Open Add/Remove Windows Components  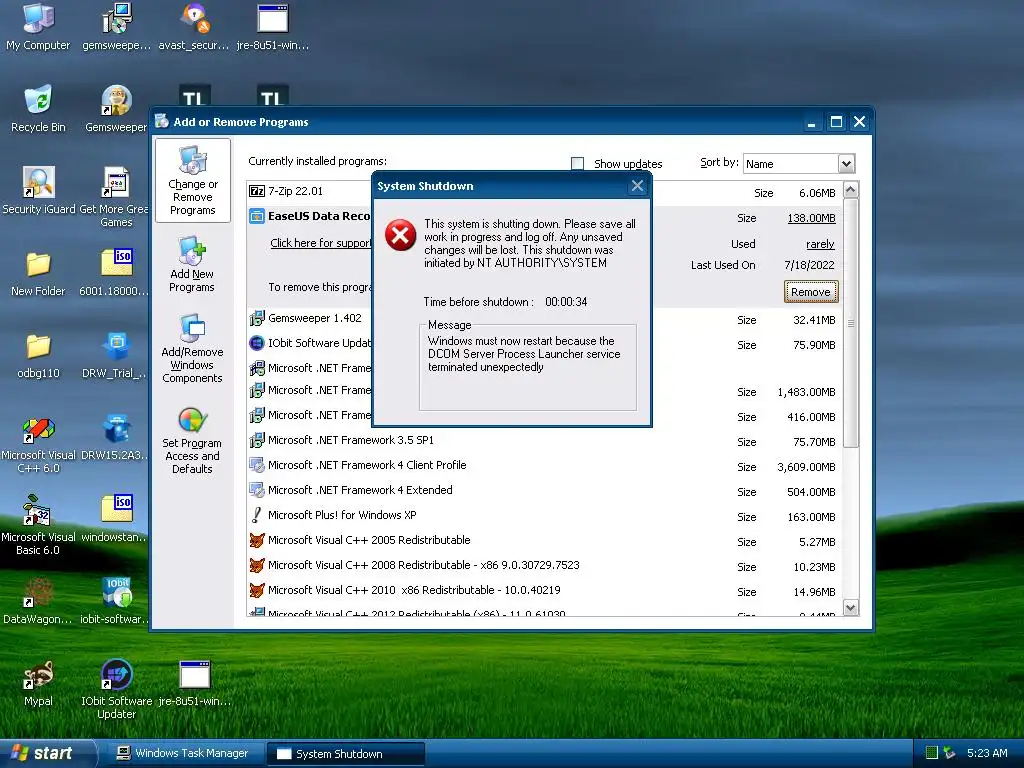[x=192, y=349]
